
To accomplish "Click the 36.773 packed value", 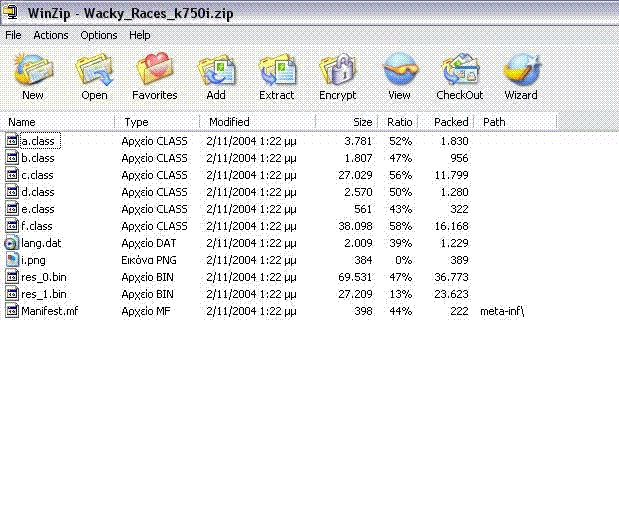I will click(x=452, y=277).
